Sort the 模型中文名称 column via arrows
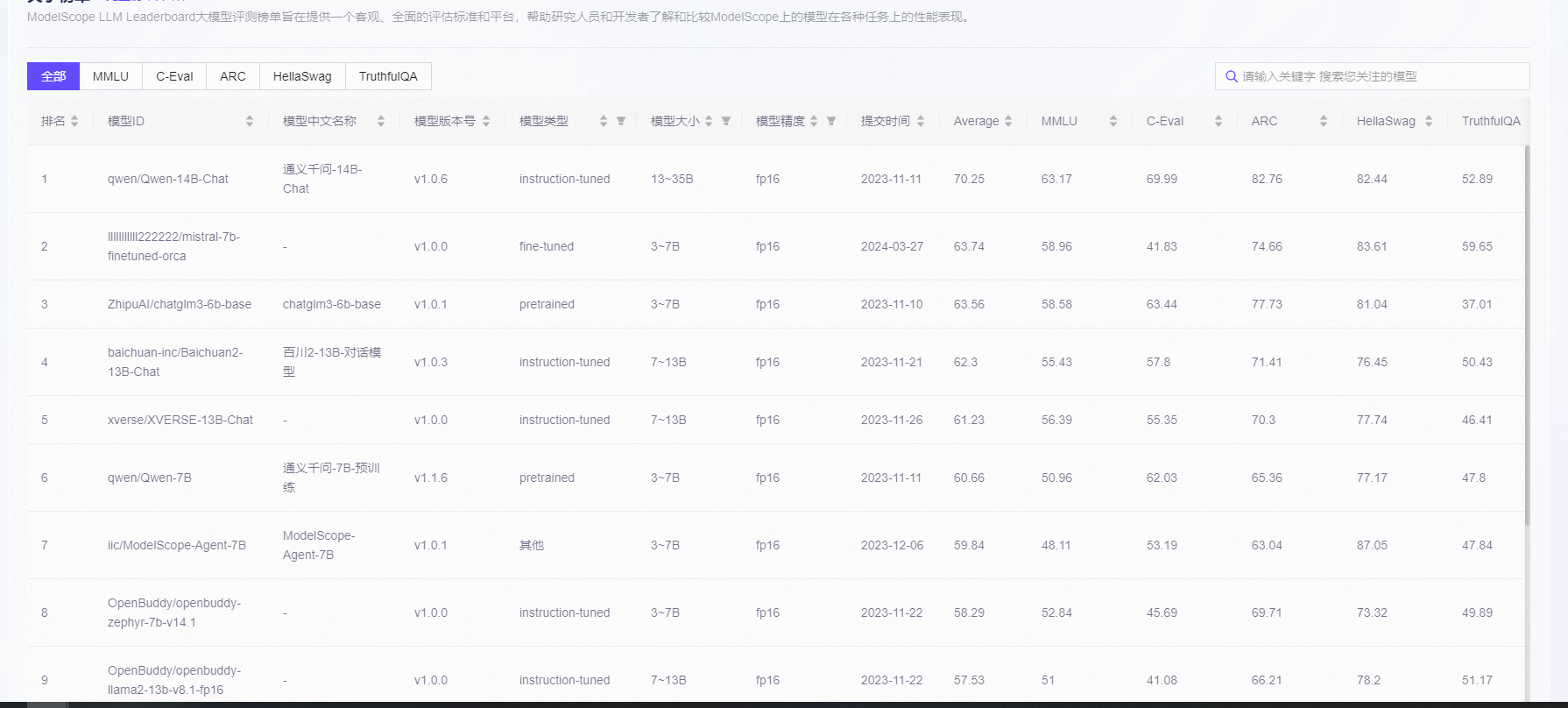The height and width of the screenshot is (708, 1568). coord(381,121)
